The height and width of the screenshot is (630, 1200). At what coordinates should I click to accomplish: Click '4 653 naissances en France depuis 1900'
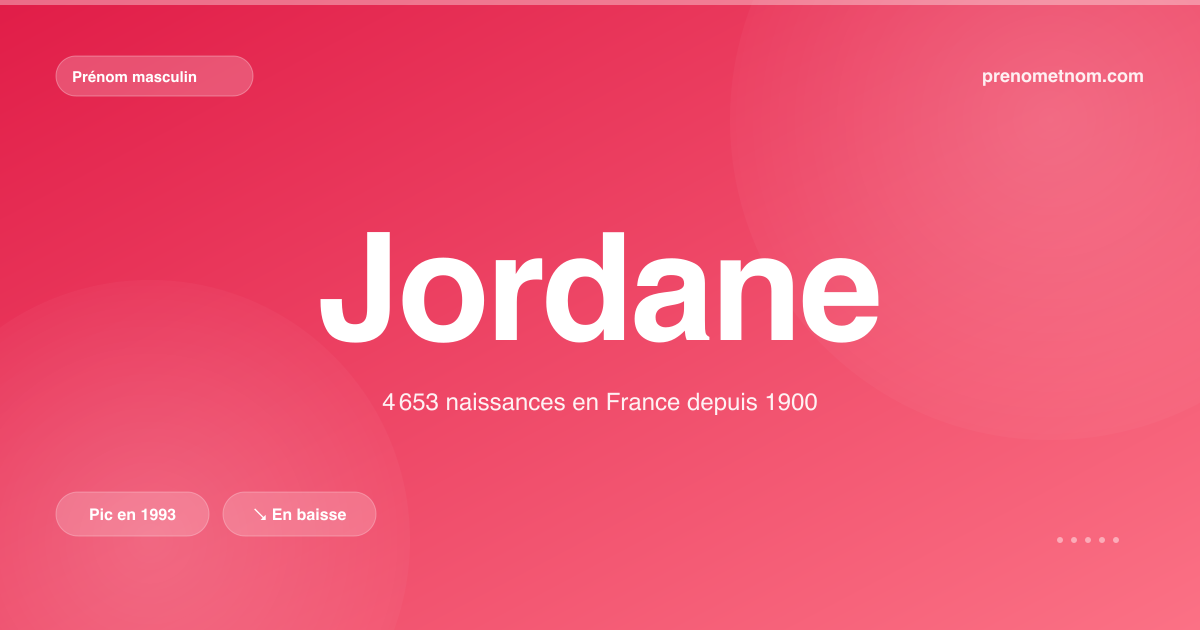(600, 403)
